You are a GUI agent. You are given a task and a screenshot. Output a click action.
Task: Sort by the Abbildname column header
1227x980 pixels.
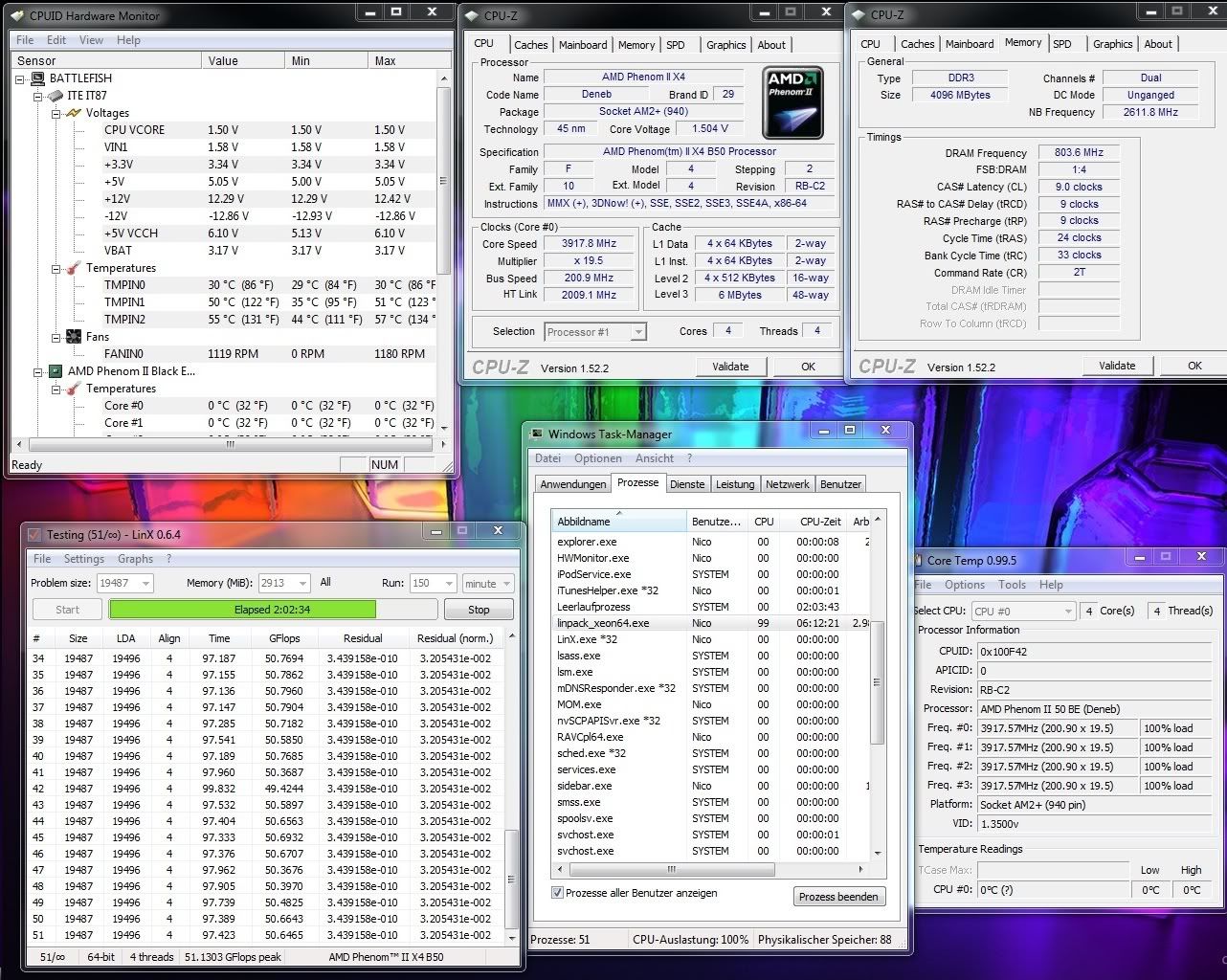point(619,522)
